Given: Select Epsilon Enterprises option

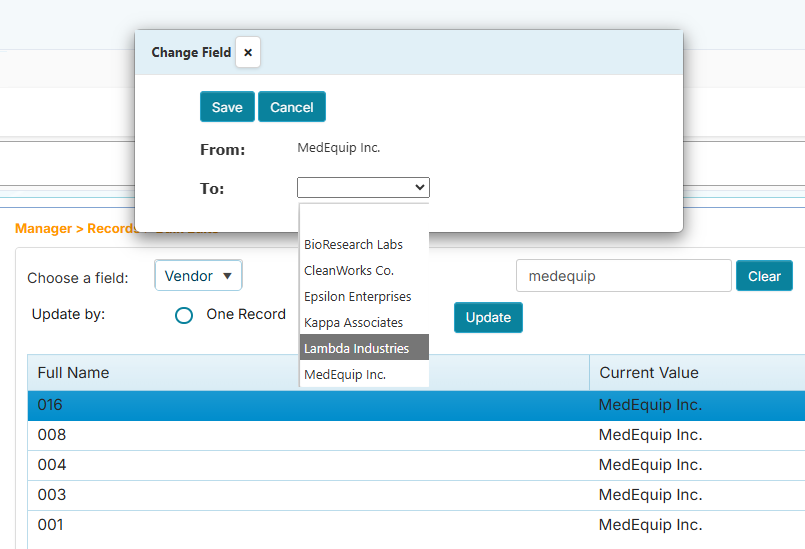Looking at the screenshot, I should [x=357, y=296].
